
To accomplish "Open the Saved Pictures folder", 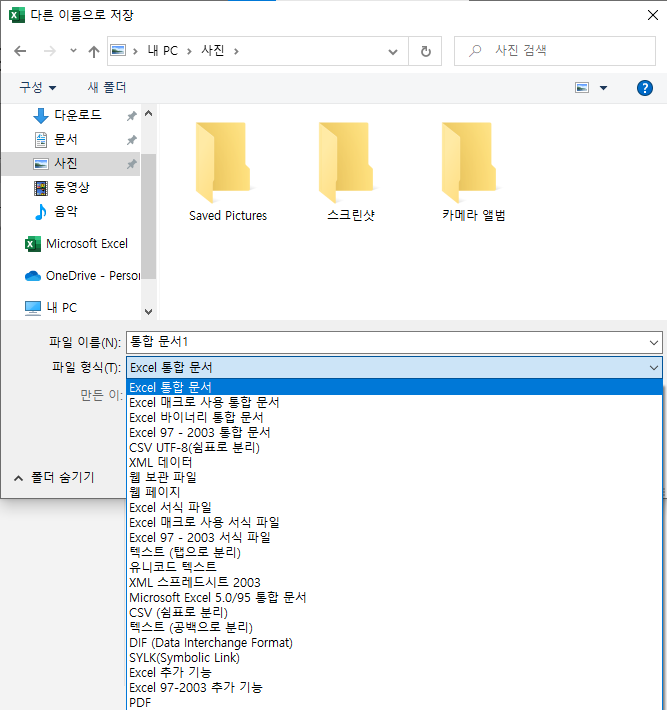I will click(x=228, y=172).
